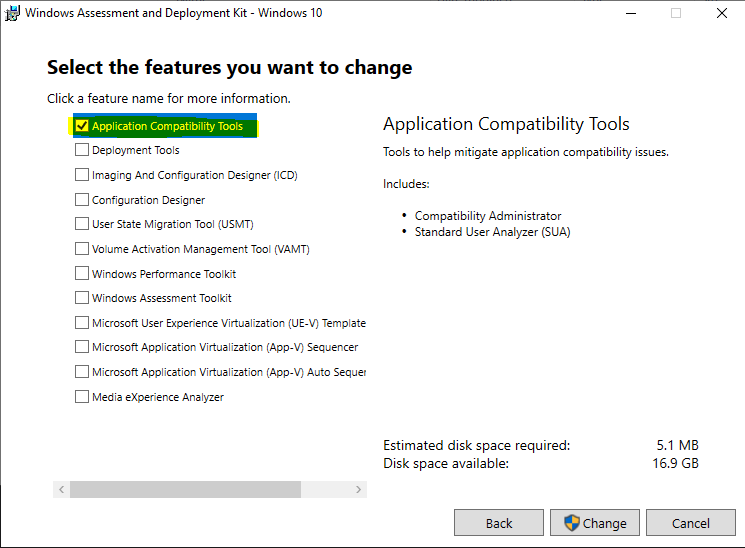Check the Windows Performance Toolkit box
The image size is (745, 548).
click(82, 274)
